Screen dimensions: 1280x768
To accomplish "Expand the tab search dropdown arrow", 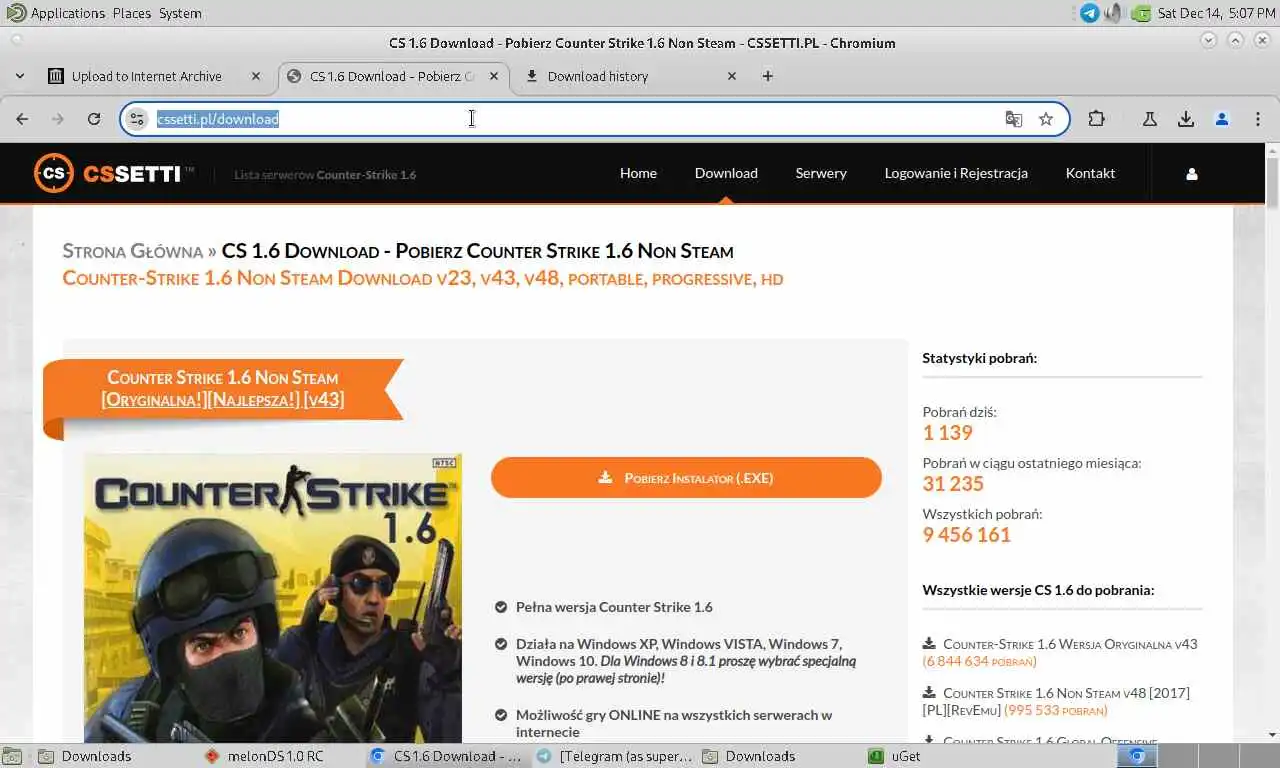I will [x=19, y=76].
